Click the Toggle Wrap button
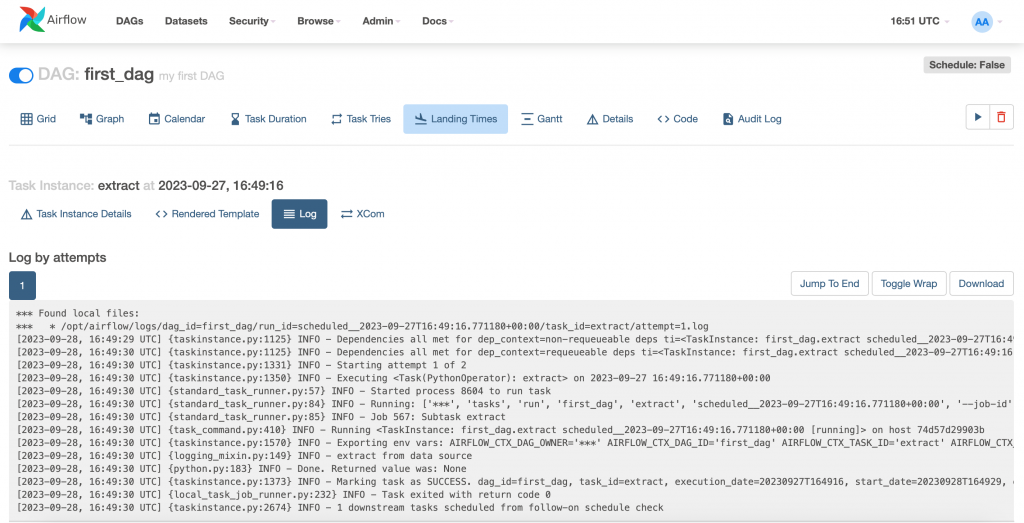This screenshot has height=523, width=1024. point(908,283)
